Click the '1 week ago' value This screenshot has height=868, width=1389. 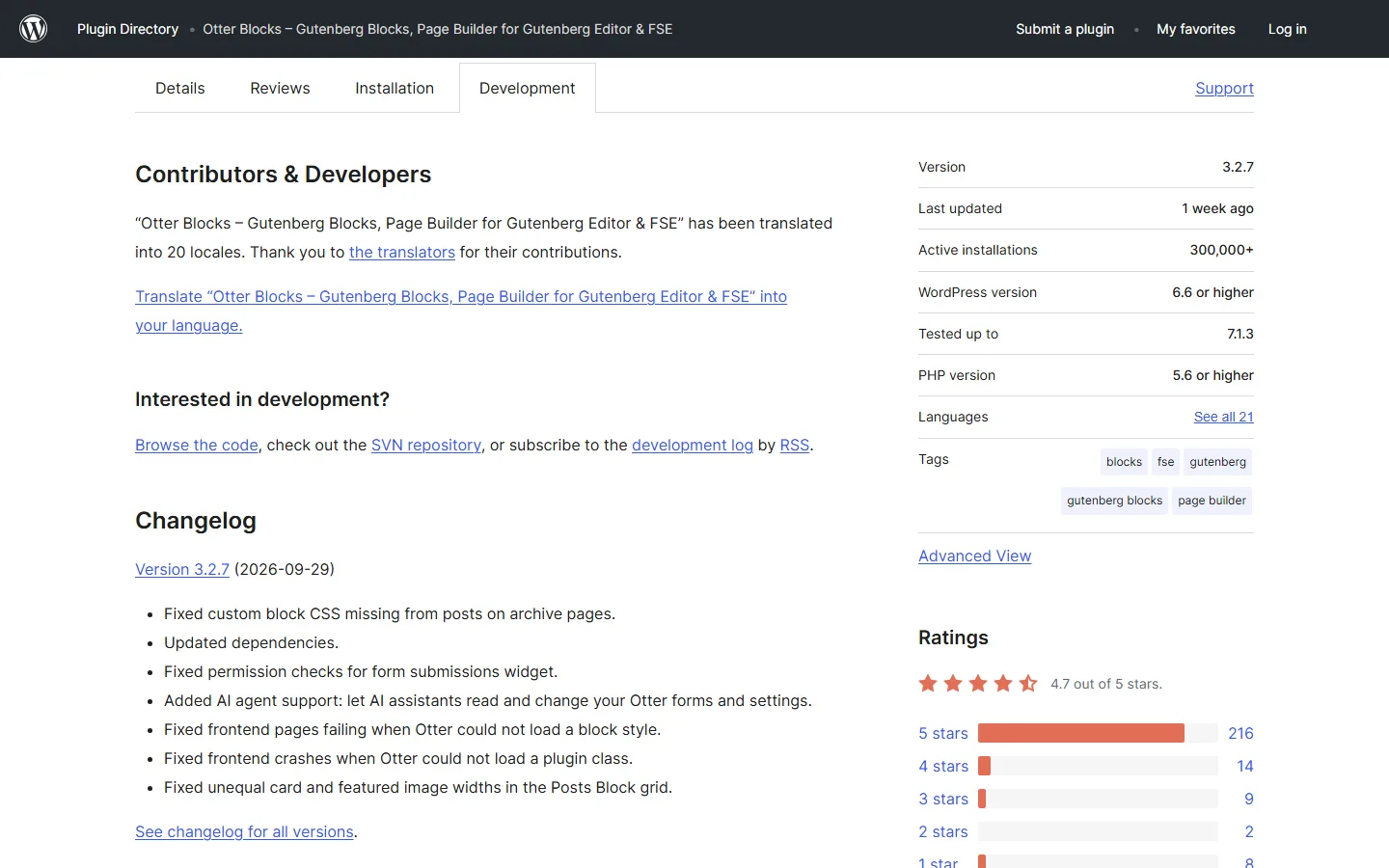pyautogui.click(x=1217, y=208)
